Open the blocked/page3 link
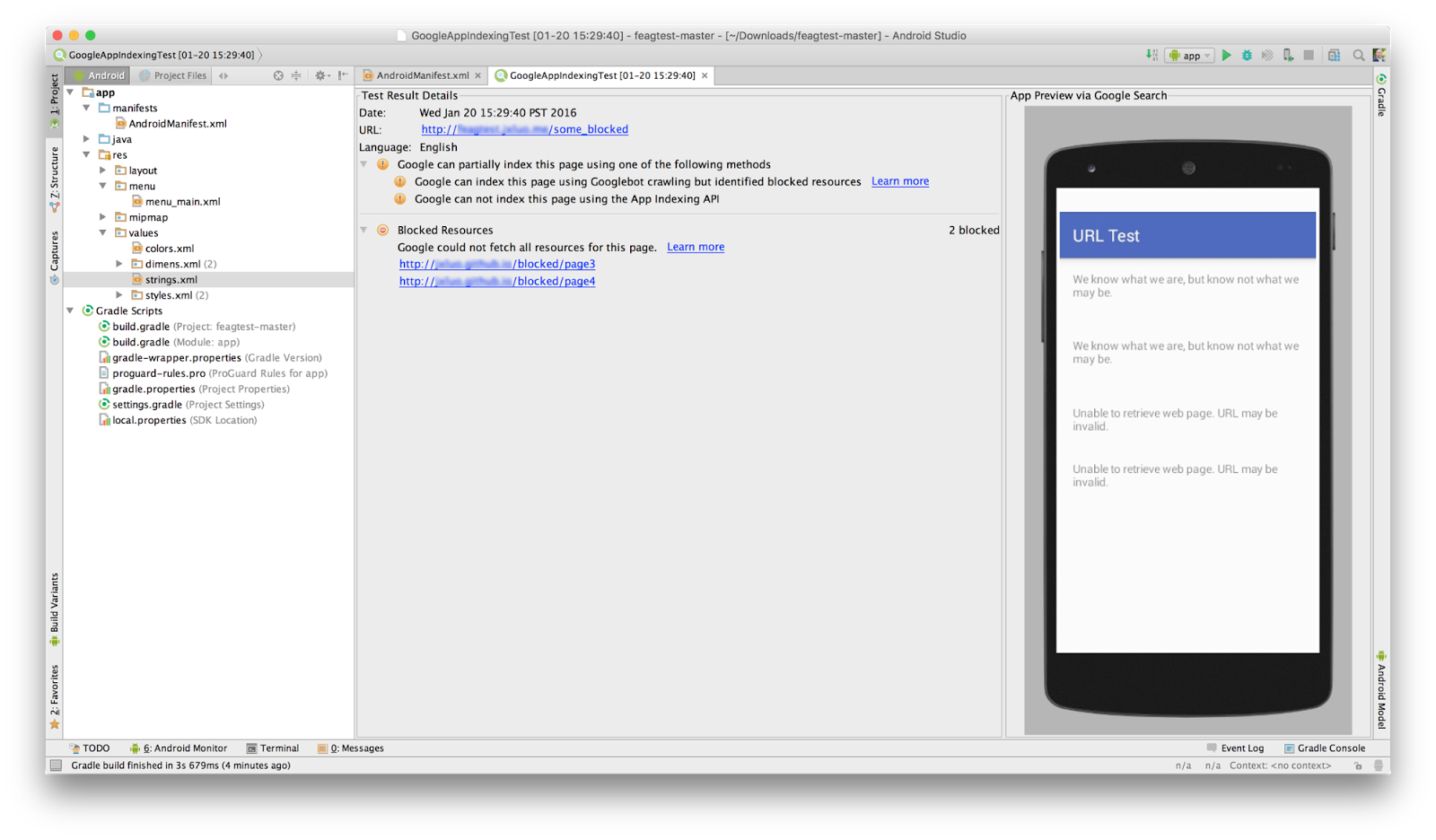This screenshot has width=1436, height=840. (x=497, y=264)
